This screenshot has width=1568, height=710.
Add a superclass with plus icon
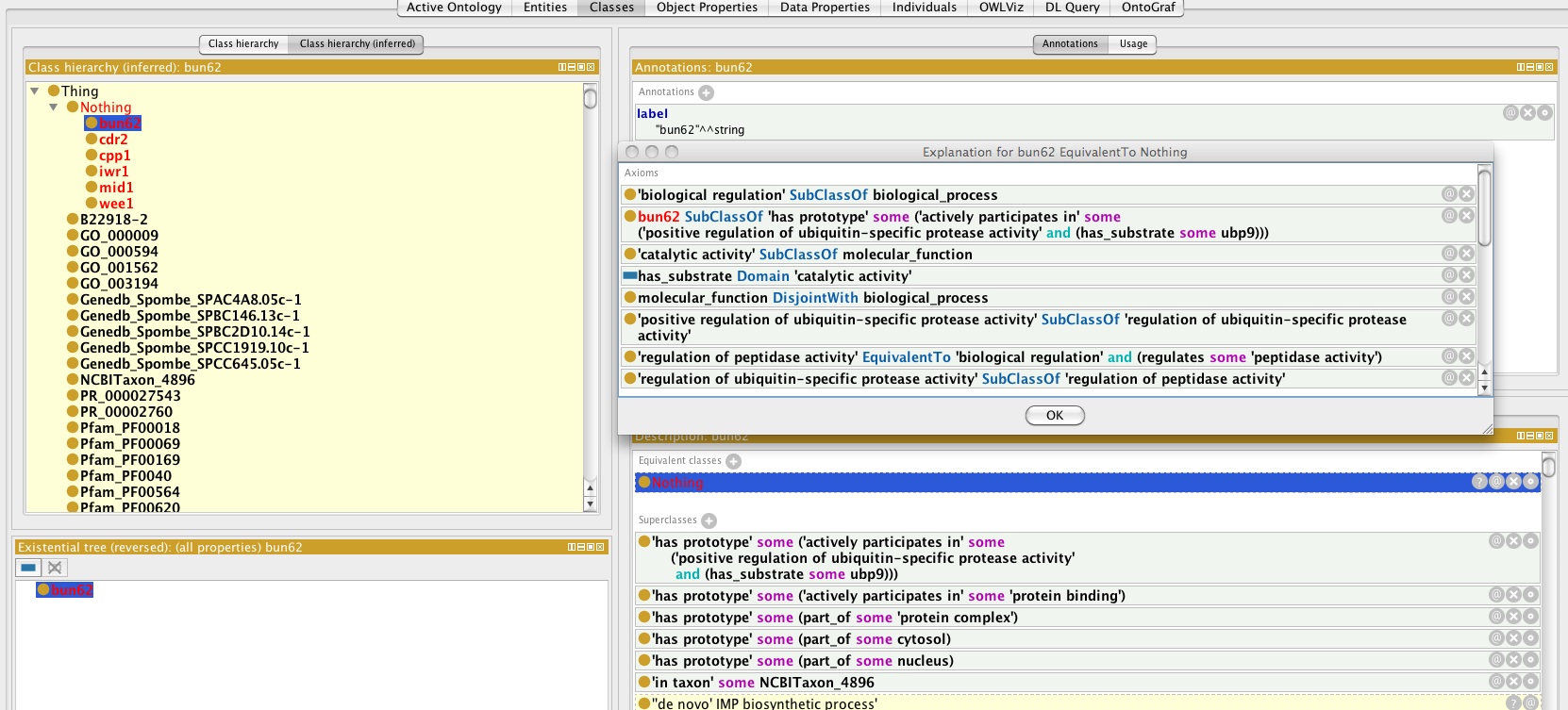[x=709, y=520]
